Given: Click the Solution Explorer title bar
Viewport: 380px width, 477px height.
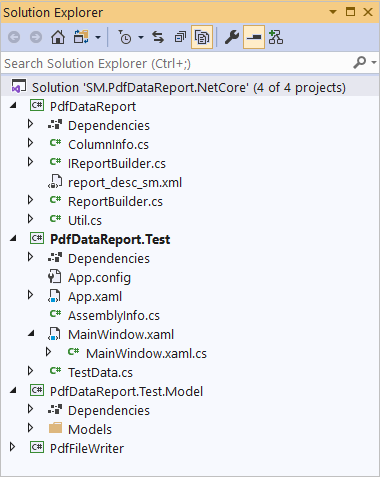Looking at the screenshot, I should coord(190,12).
